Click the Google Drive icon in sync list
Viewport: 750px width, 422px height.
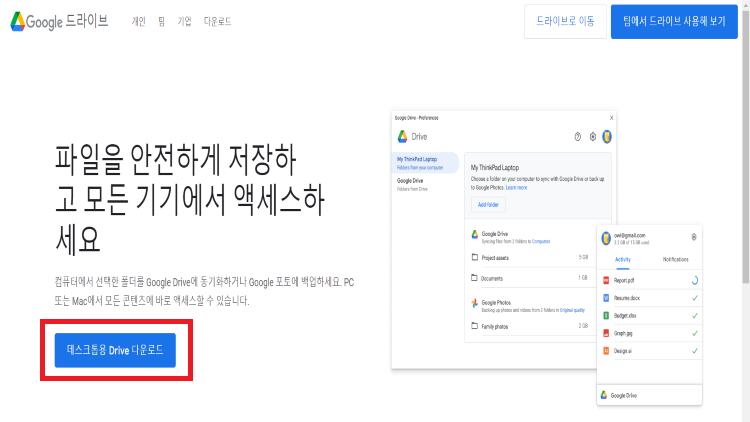pyautogui.click(x=474, y=234)
